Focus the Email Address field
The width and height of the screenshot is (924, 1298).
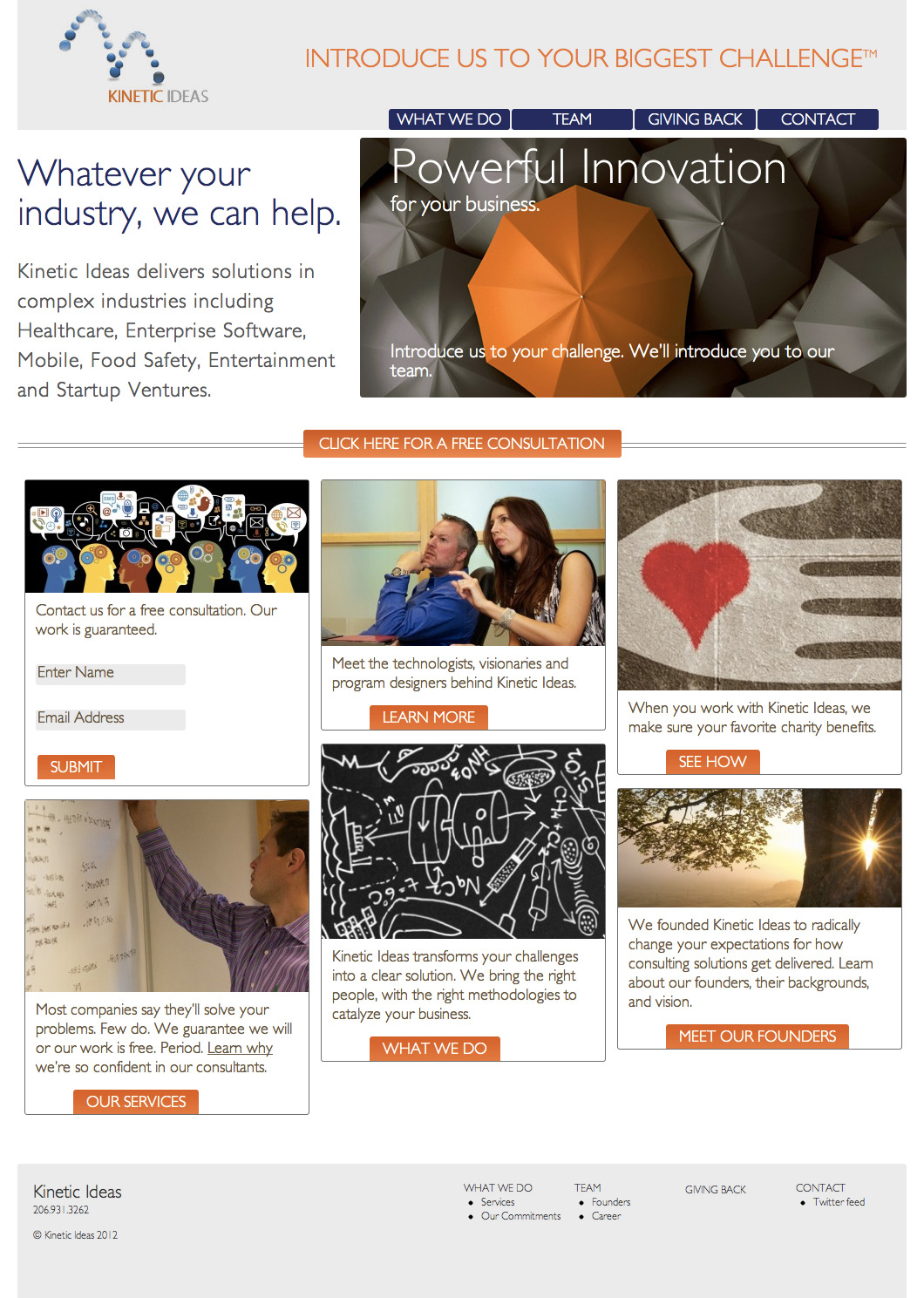(111, 718)
